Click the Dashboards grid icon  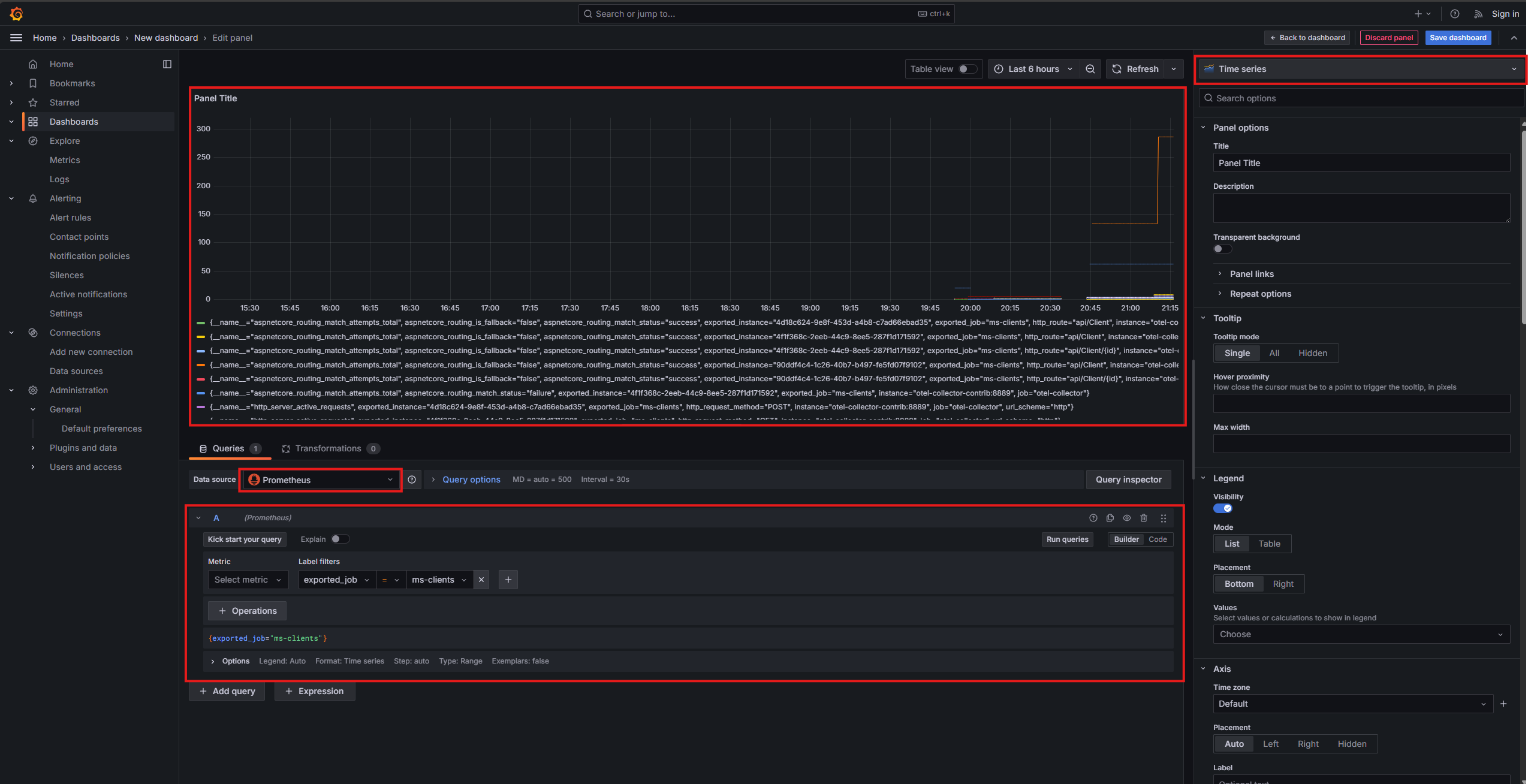click(x=33, y=122)
